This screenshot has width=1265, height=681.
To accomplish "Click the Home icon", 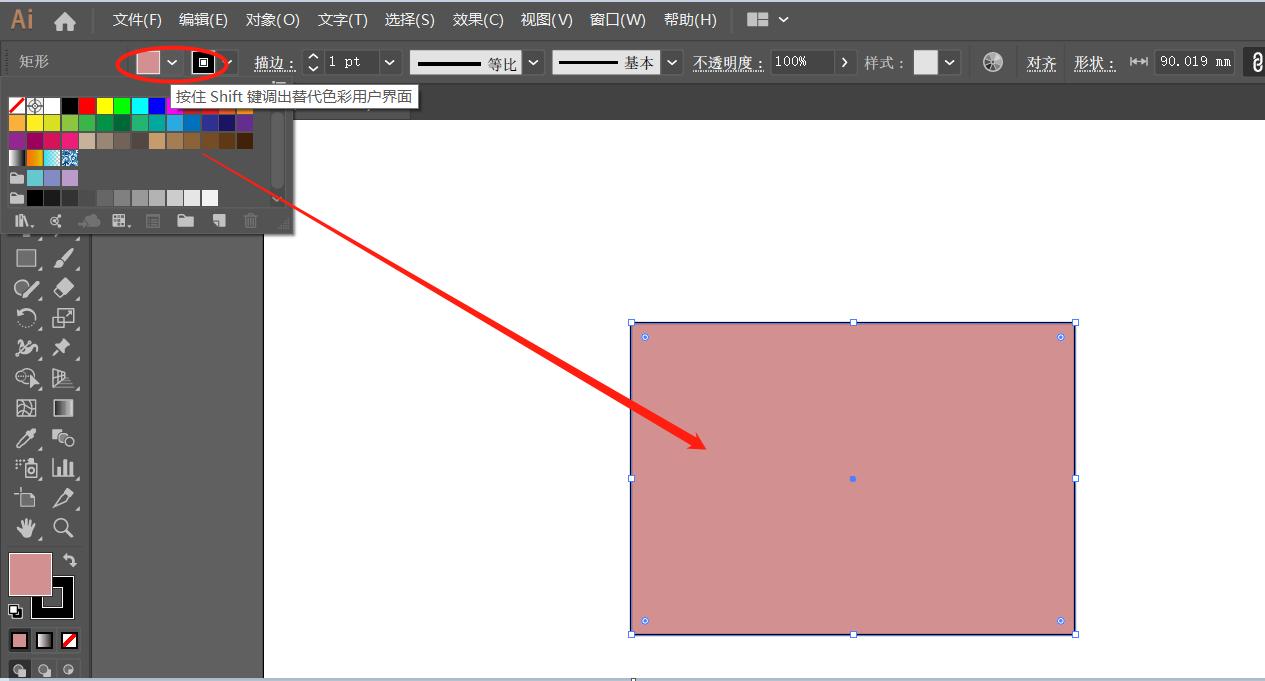I will point(65,20).
